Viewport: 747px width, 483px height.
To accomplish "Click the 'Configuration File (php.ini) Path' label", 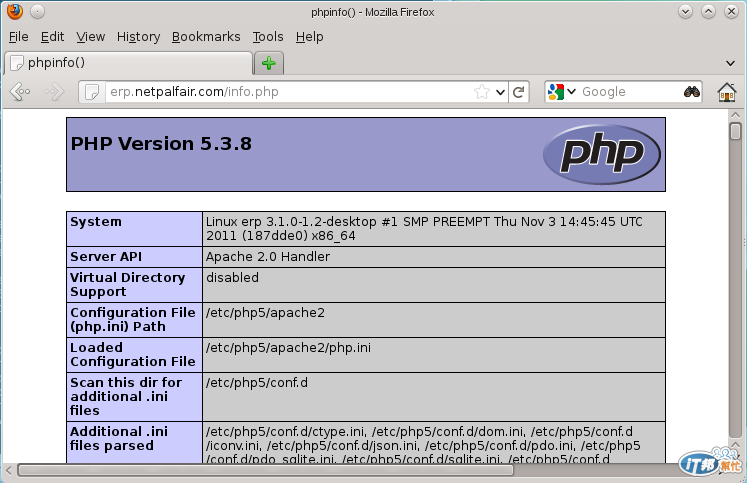I will [132, 320].
